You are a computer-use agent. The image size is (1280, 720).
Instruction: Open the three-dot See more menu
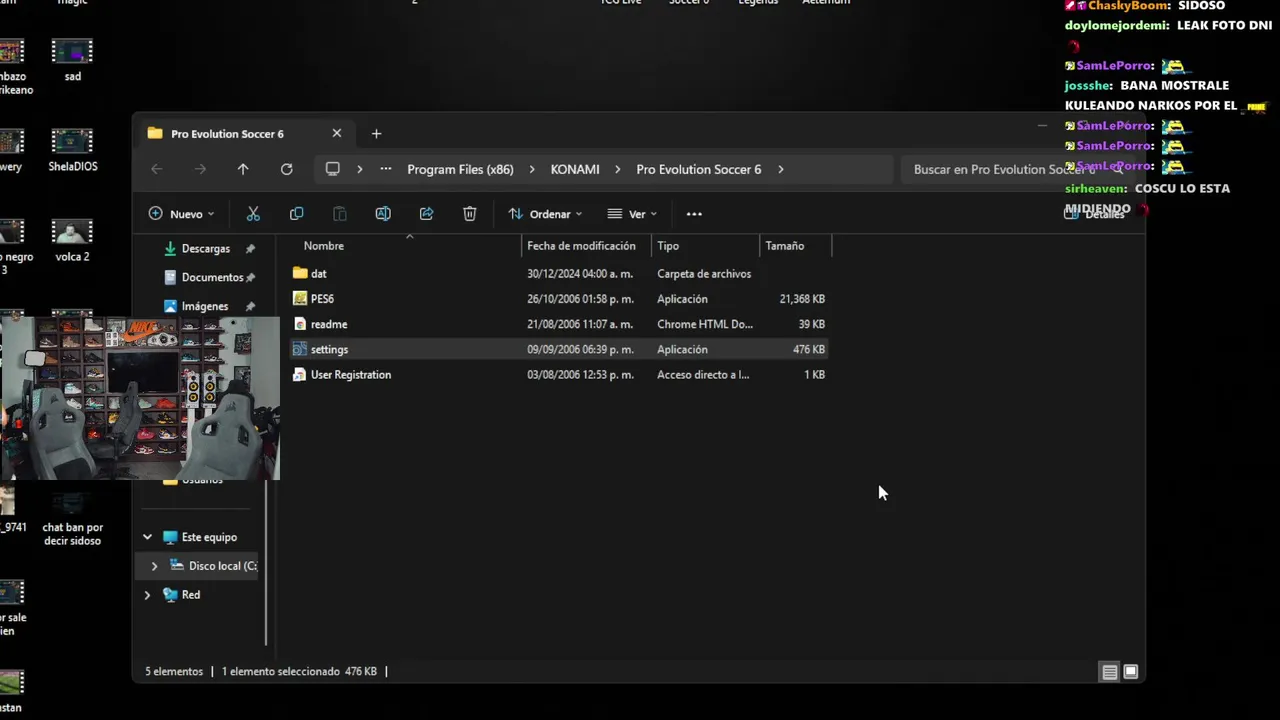pyautogui.click(x=694, y=214)
